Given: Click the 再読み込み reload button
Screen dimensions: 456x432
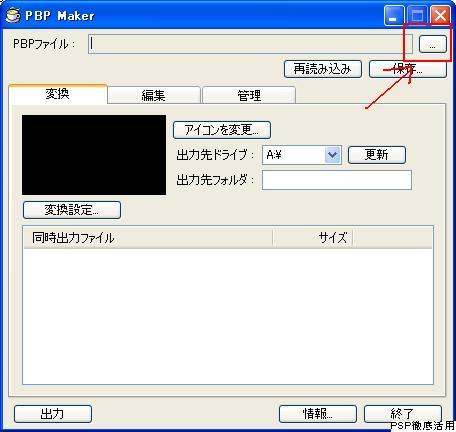Looking at the screenshot, I should [323, 69].
